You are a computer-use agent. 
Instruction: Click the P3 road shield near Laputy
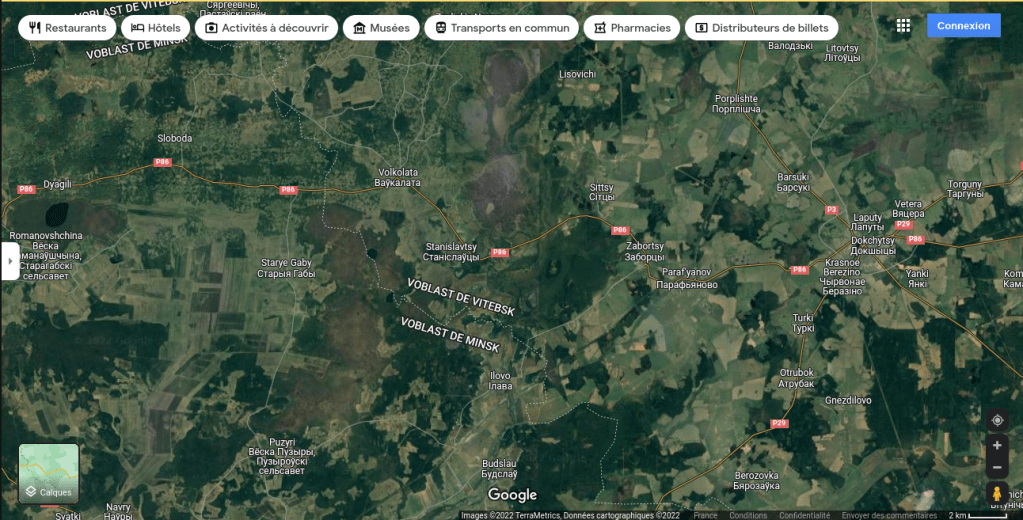[x=831, y=210]
